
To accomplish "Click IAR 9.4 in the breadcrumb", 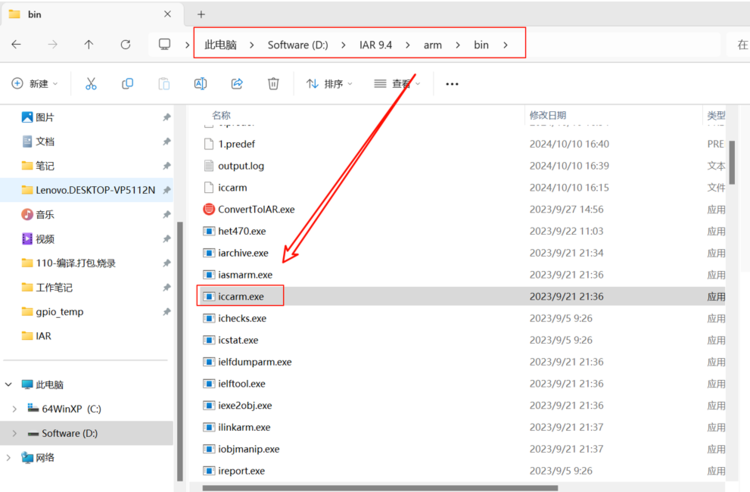I will pyautogui.click(x=375, y=45).
